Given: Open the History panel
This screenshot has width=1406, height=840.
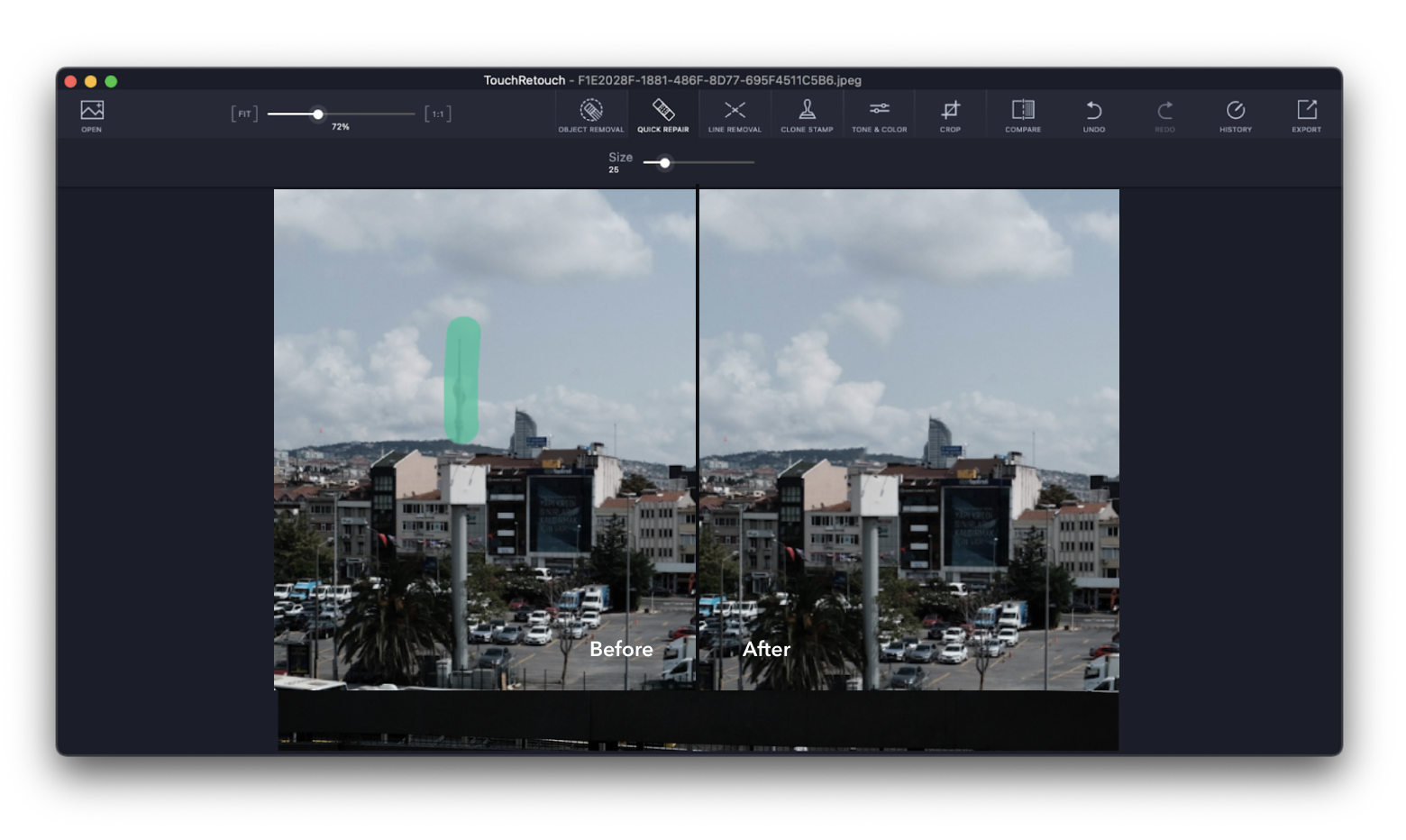Looking at the screenshot, I should pos(1236,115).
